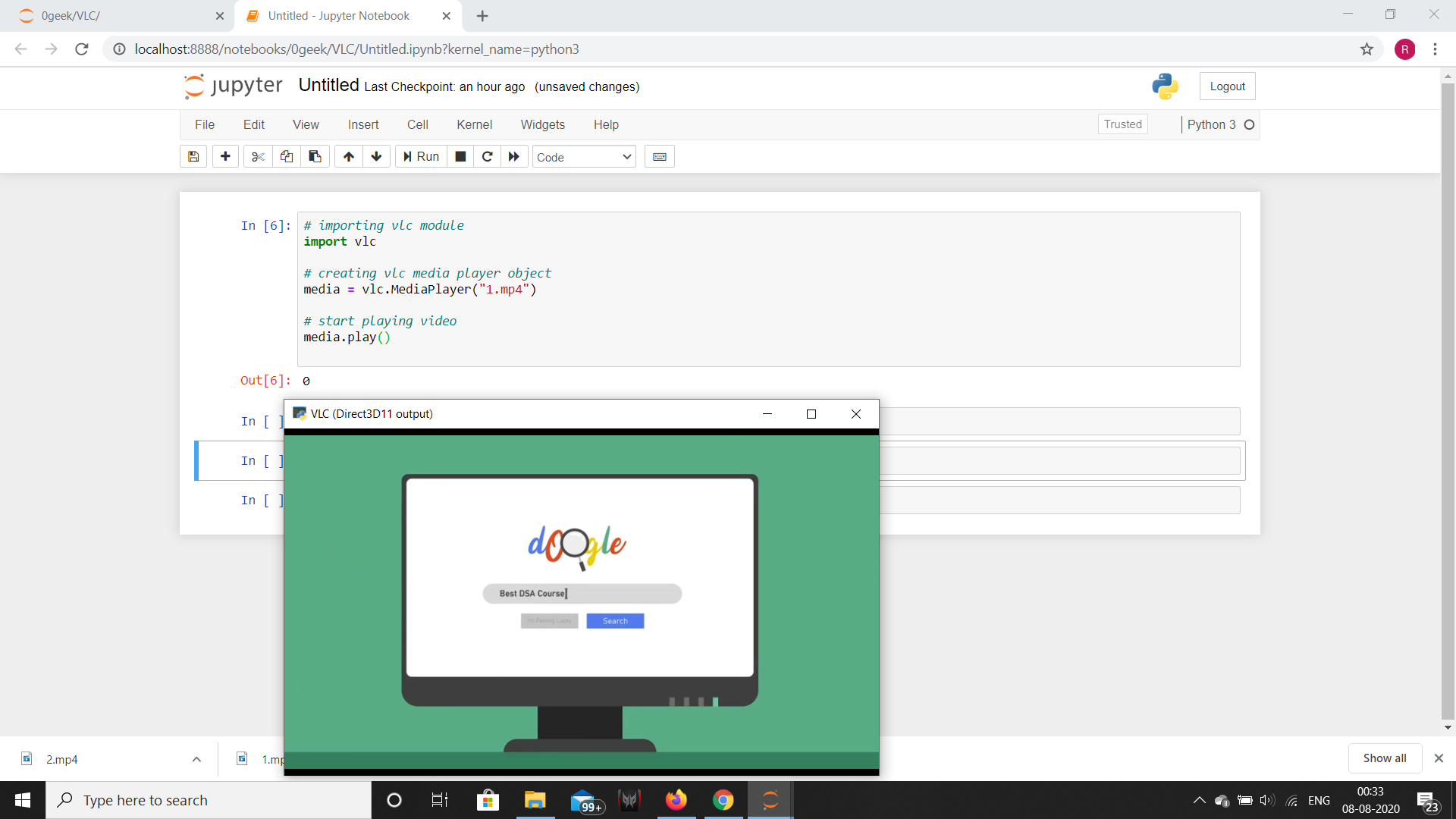Select the Code cell type dropdown
The height and width of the screenshot is (819, 1456).
pos(582,156)
